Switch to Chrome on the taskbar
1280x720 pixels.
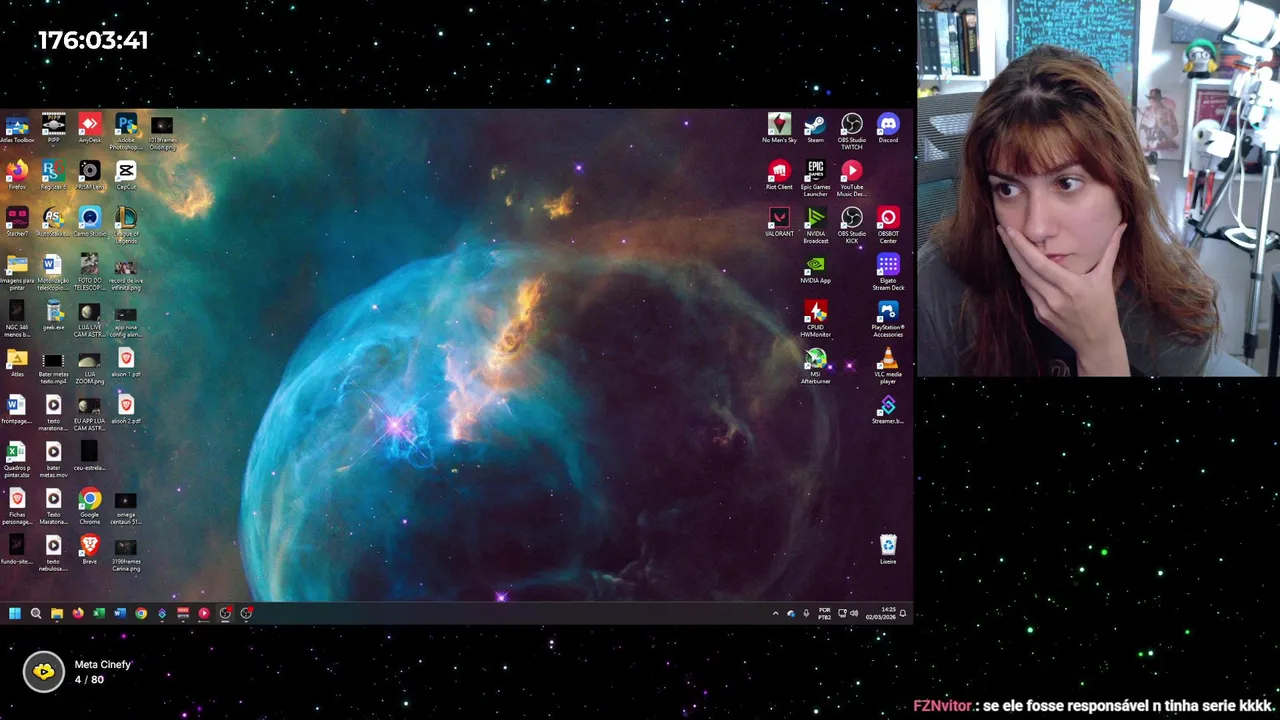[141, 613]
